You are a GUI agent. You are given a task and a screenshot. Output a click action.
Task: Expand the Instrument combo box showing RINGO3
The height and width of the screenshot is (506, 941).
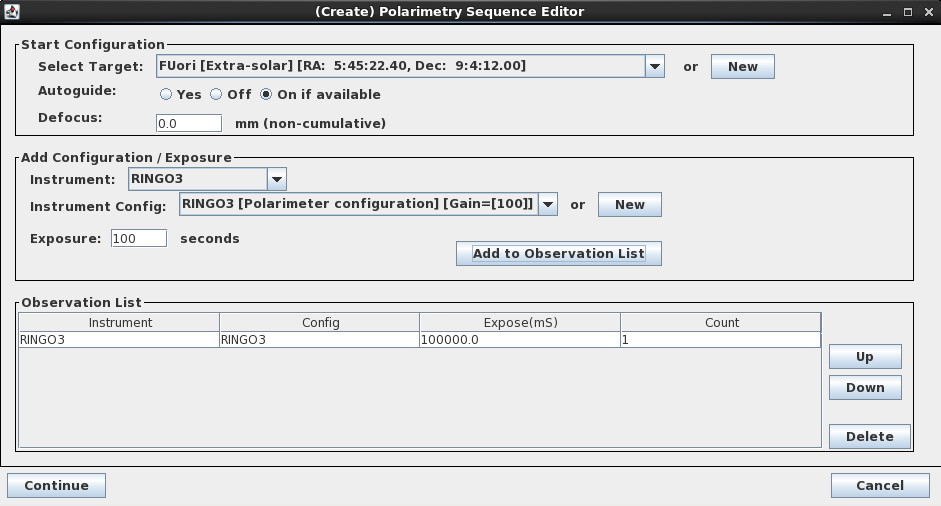208,179
